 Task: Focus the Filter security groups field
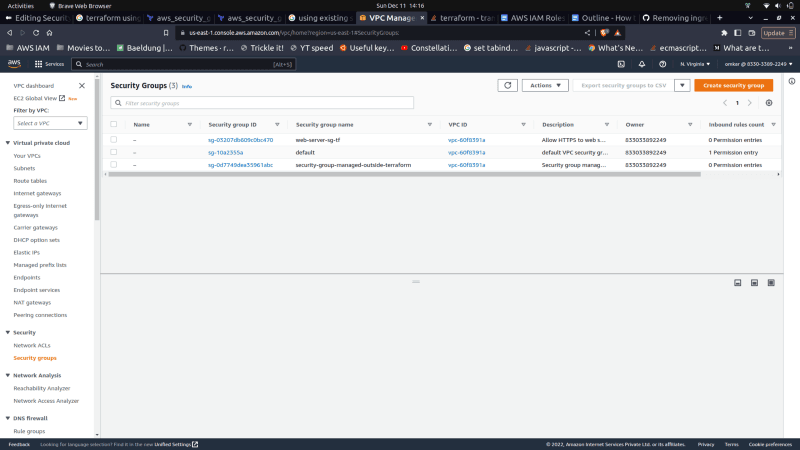coord(262,103)
